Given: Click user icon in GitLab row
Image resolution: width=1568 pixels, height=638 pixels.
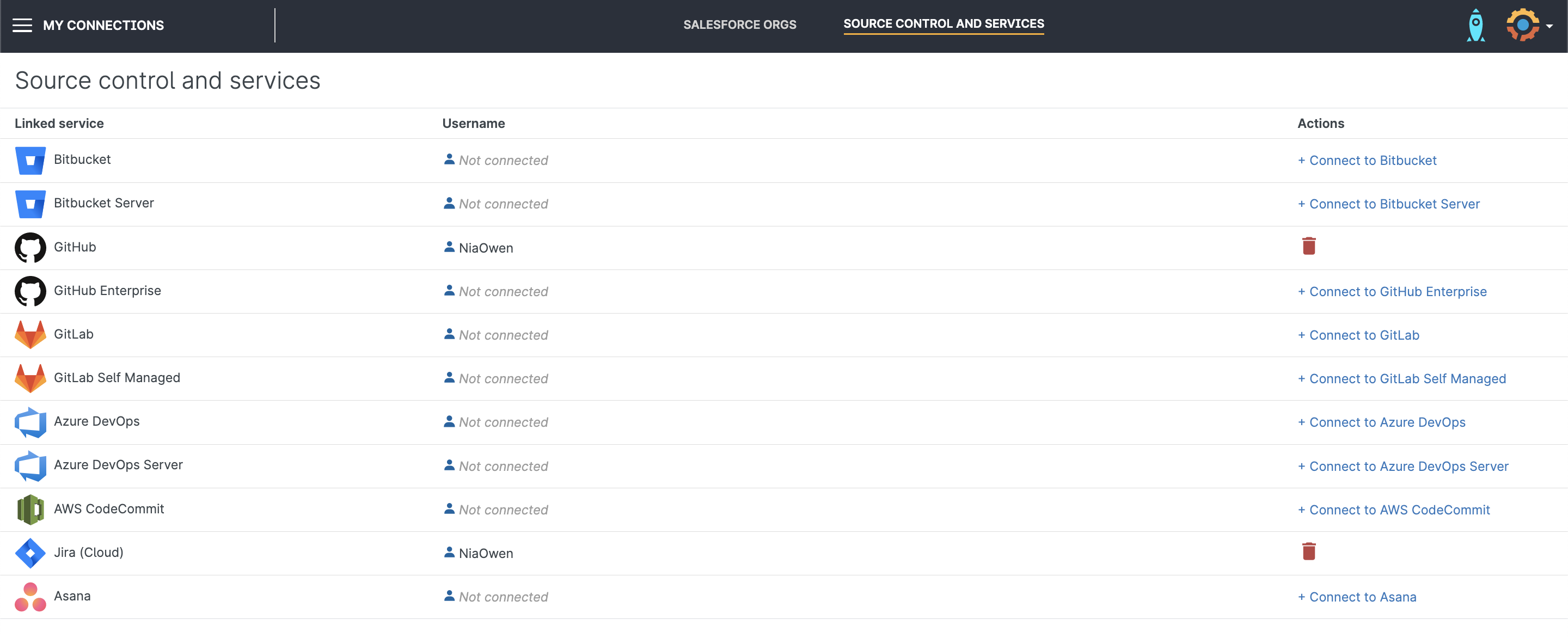Looking at the screenshot, I should click(449, 334).
